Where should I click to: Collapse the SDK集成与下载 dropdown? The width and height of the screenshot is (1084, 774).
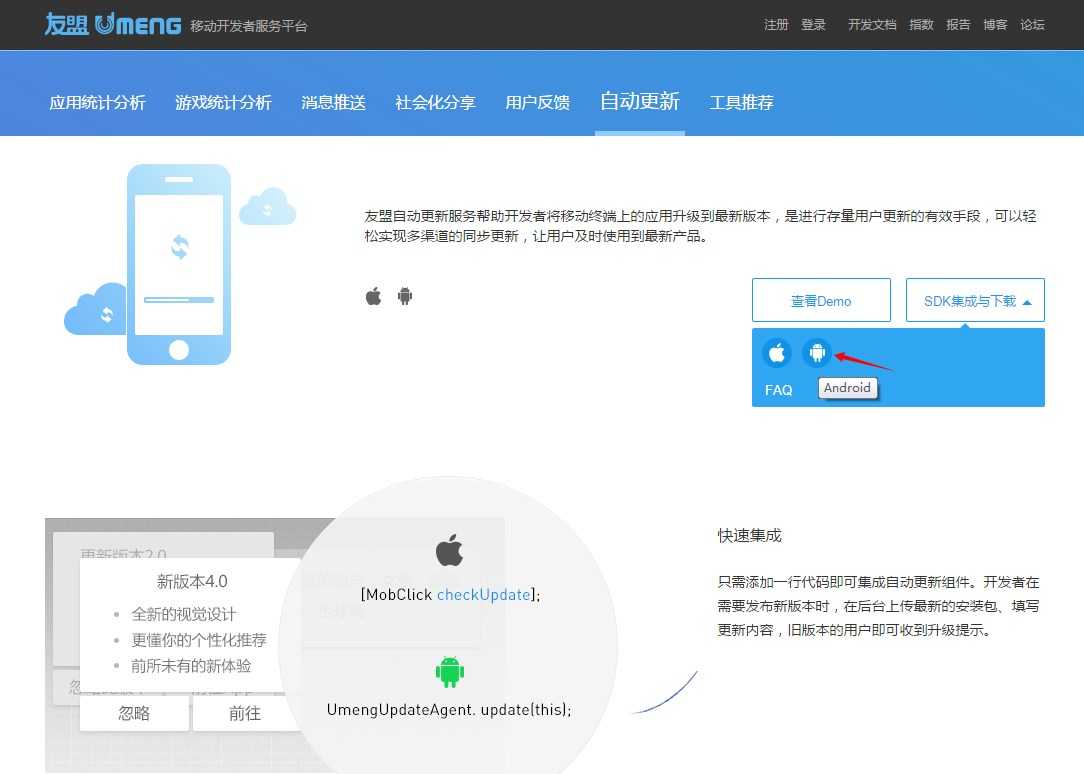coord(975,301)
